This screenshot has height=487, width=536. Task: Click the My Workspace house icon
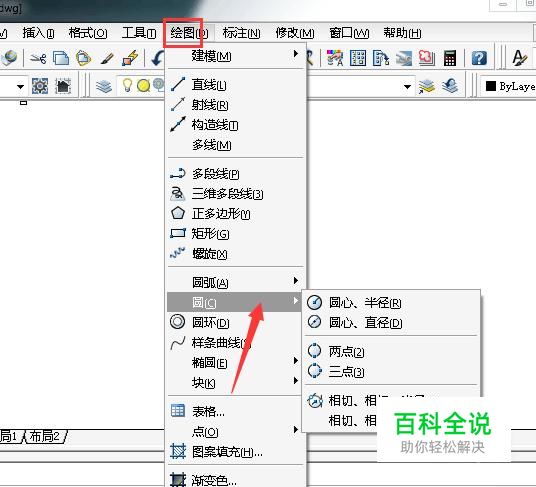coord(63,85)
